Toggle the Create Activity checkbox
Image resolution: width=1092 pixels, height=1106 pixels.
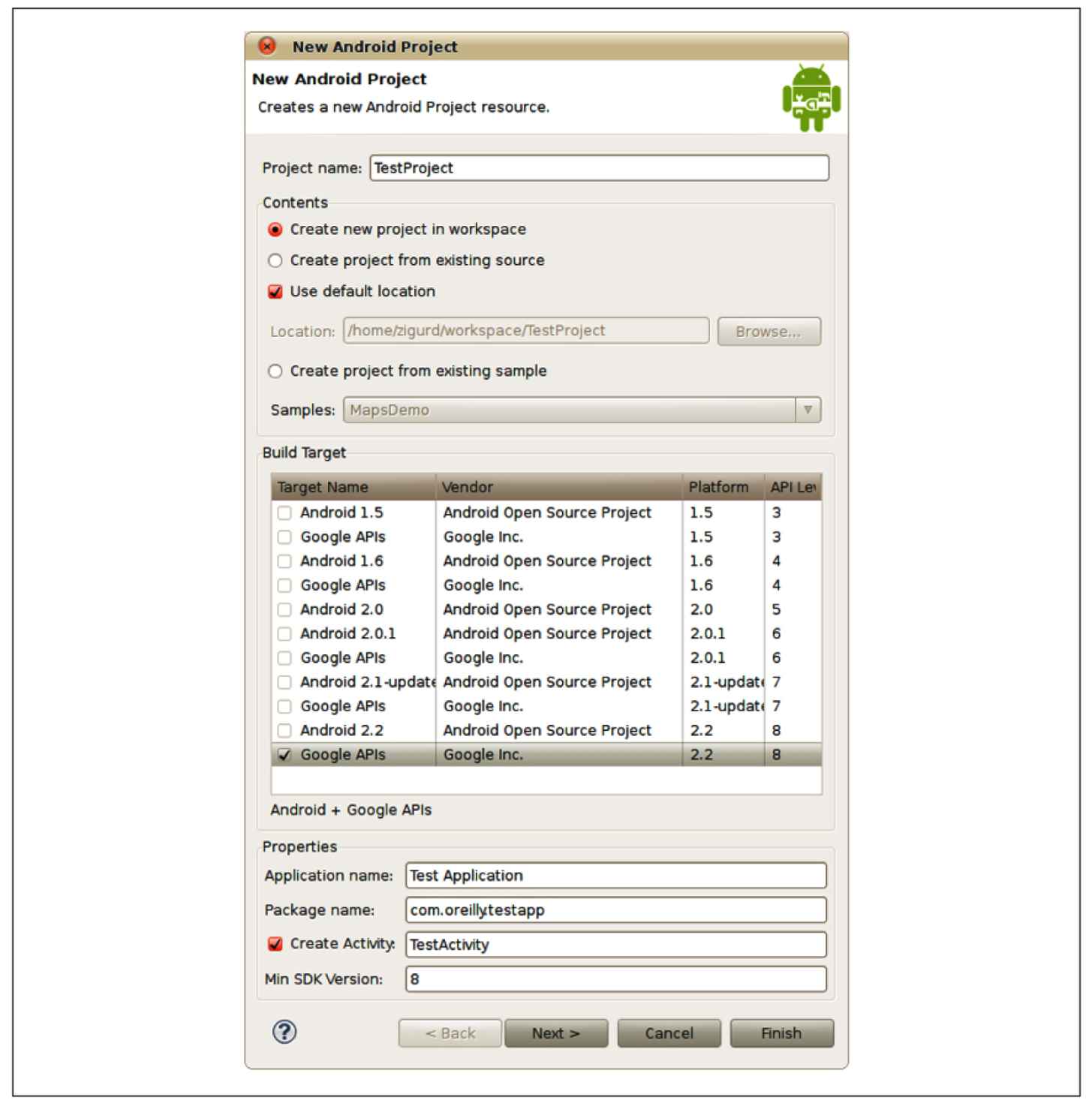[x=275, y=944]
